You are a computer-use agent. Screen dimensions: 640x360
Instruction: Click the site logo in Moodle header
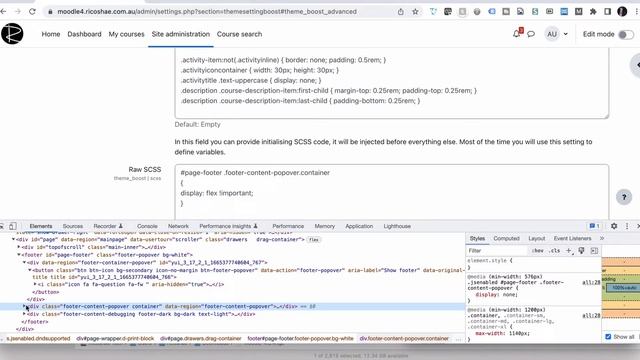tap(12, 34)
